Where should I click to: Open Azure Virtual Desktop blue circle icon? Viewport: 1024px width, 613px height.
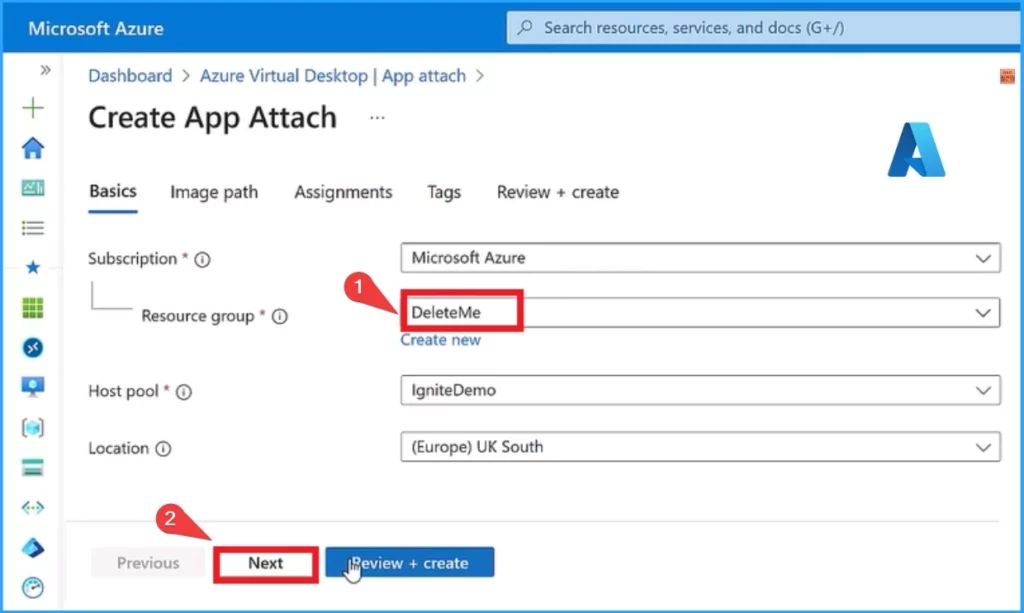(33, 347)
